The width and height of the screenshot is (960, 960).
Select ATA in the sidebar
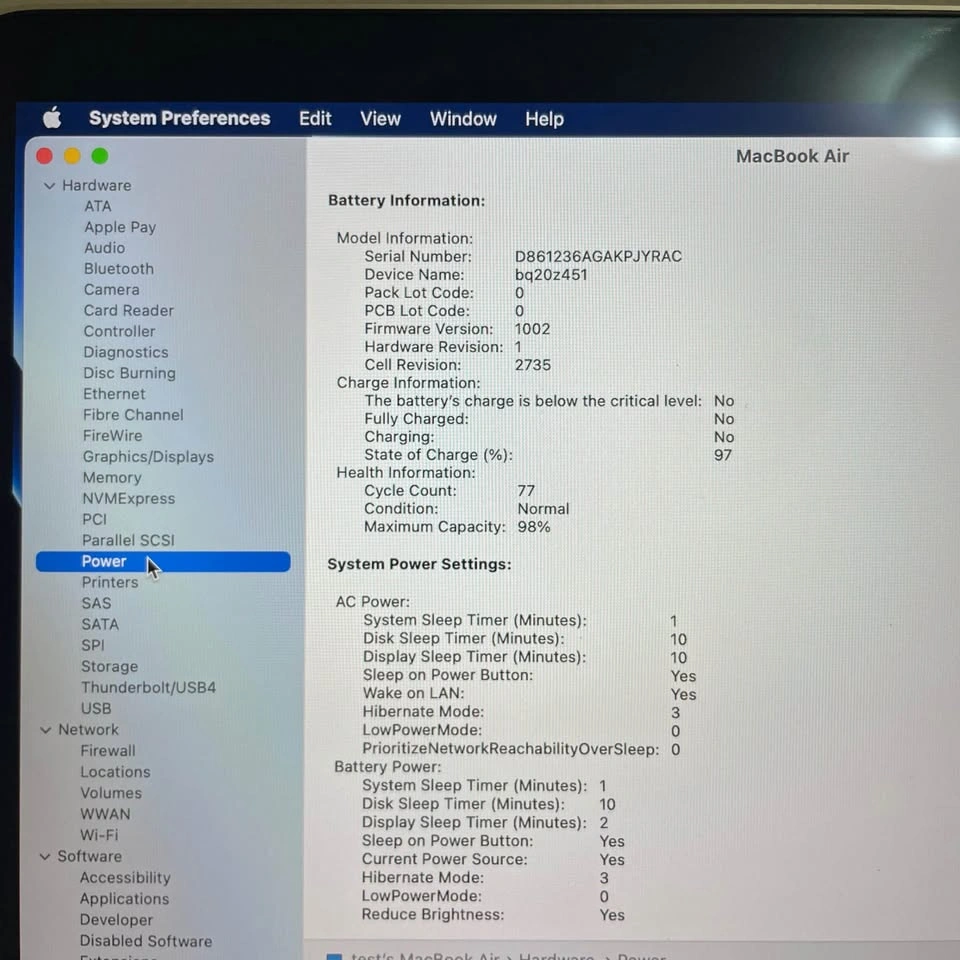point(98,206)
